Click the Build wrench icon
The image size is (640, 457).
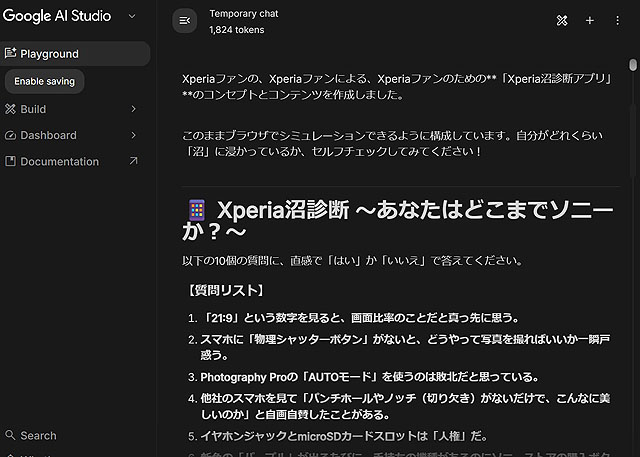pos(11,109)
